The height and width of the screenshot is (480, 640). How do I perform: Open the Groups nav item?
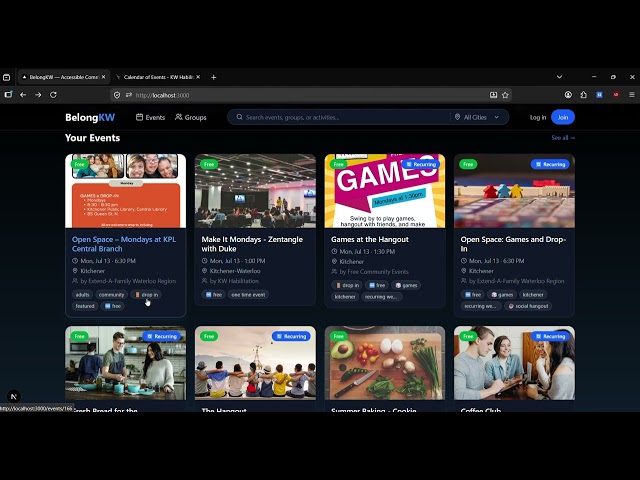click(191, 117)
